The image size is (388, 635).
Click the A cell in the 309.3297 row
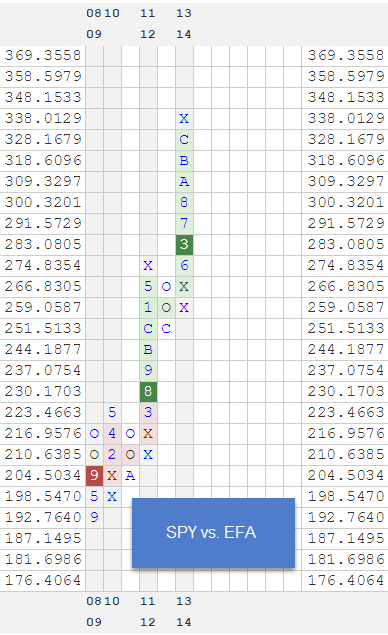(184, 181)
